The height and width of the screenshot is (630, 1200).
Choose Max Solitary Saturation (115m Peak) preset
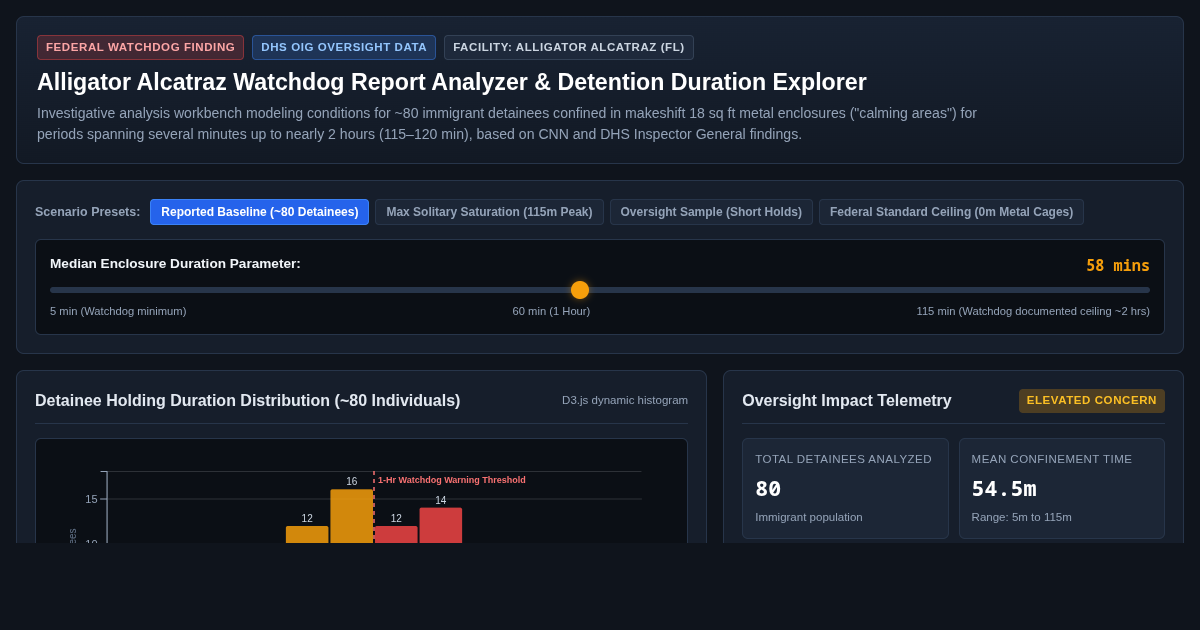pyautogui.click(x=489, y=212)
